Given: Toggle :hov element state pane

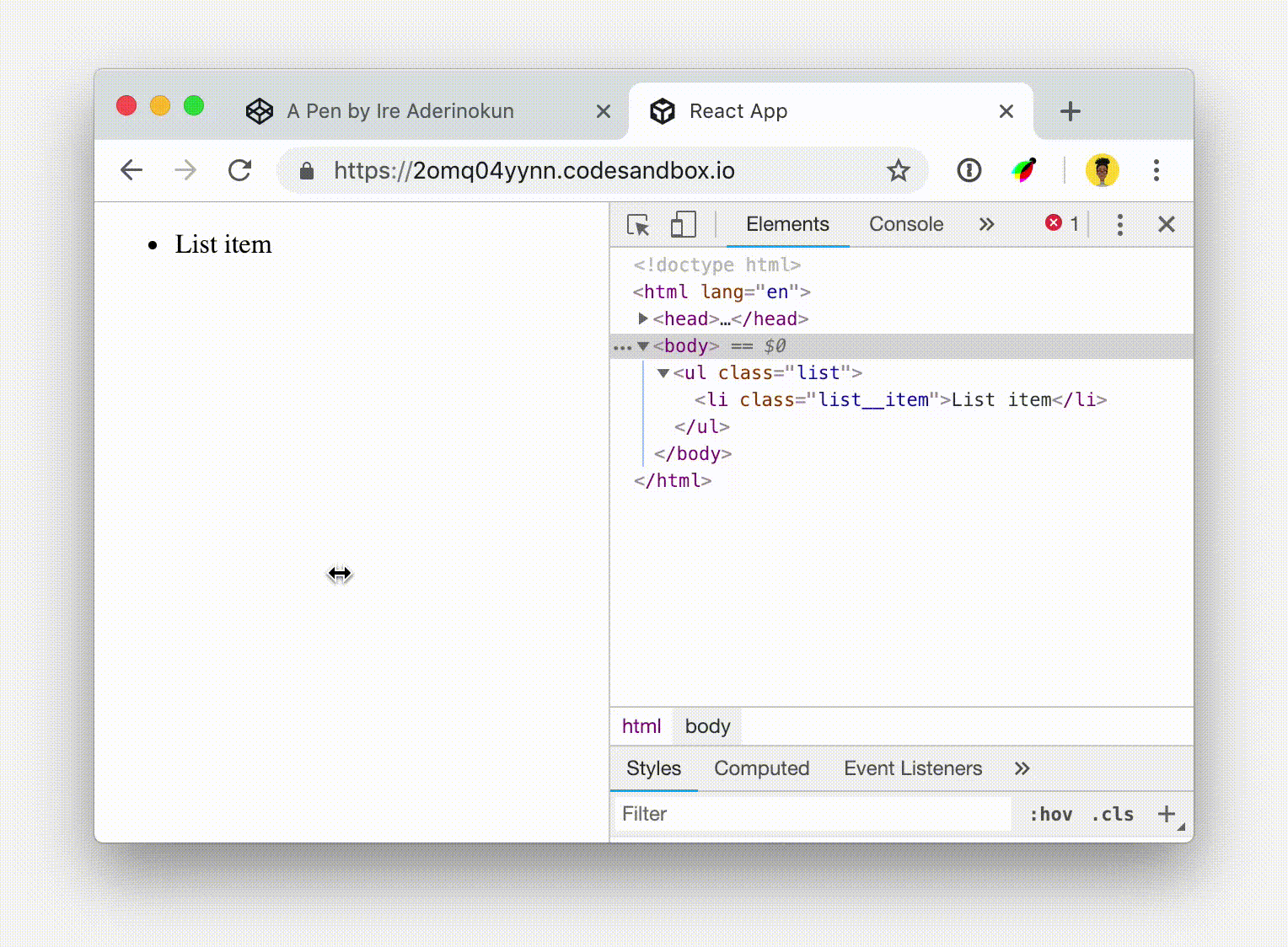Looking at the screenshot, I should pos(1050,814).
